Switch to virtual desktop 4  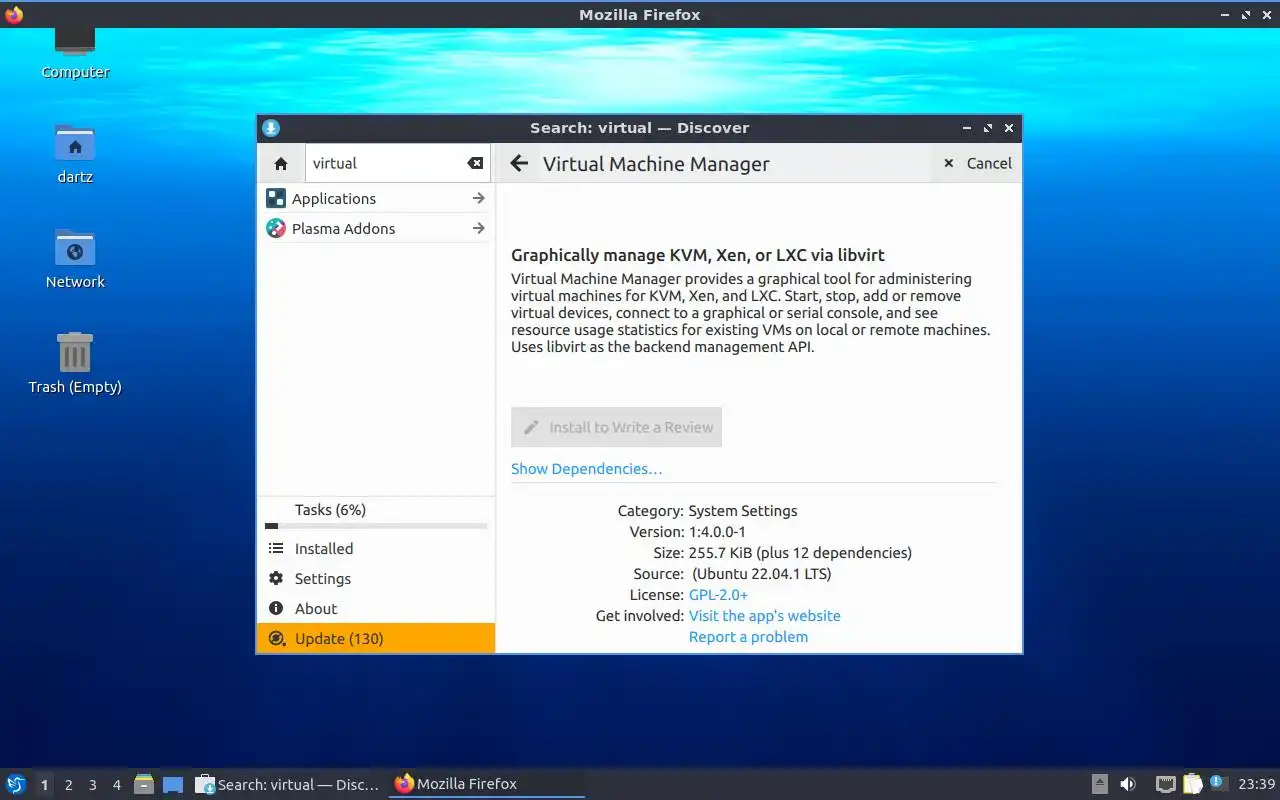click(x=116, y=785)
